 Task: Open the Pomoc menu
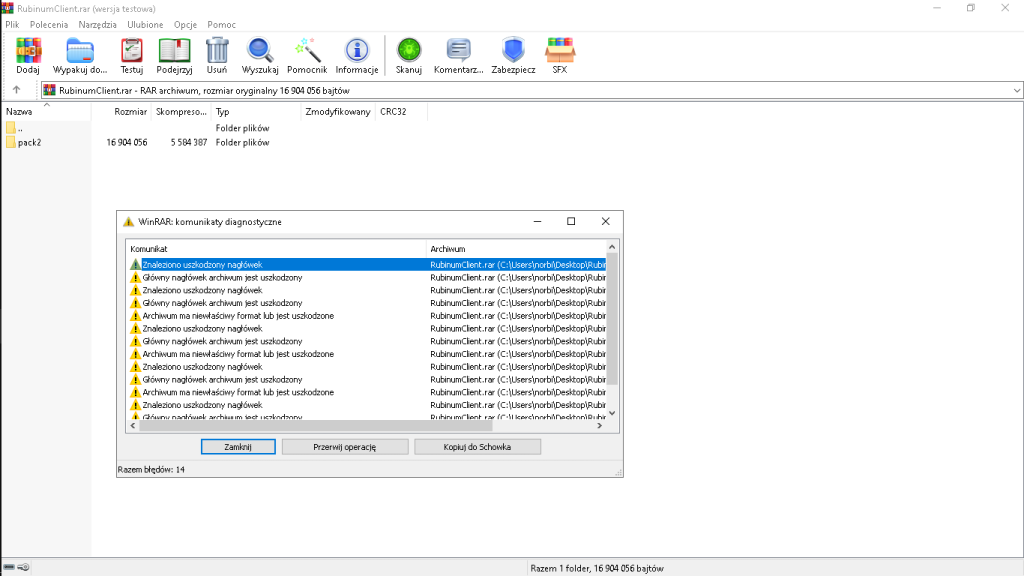point(221,25)
